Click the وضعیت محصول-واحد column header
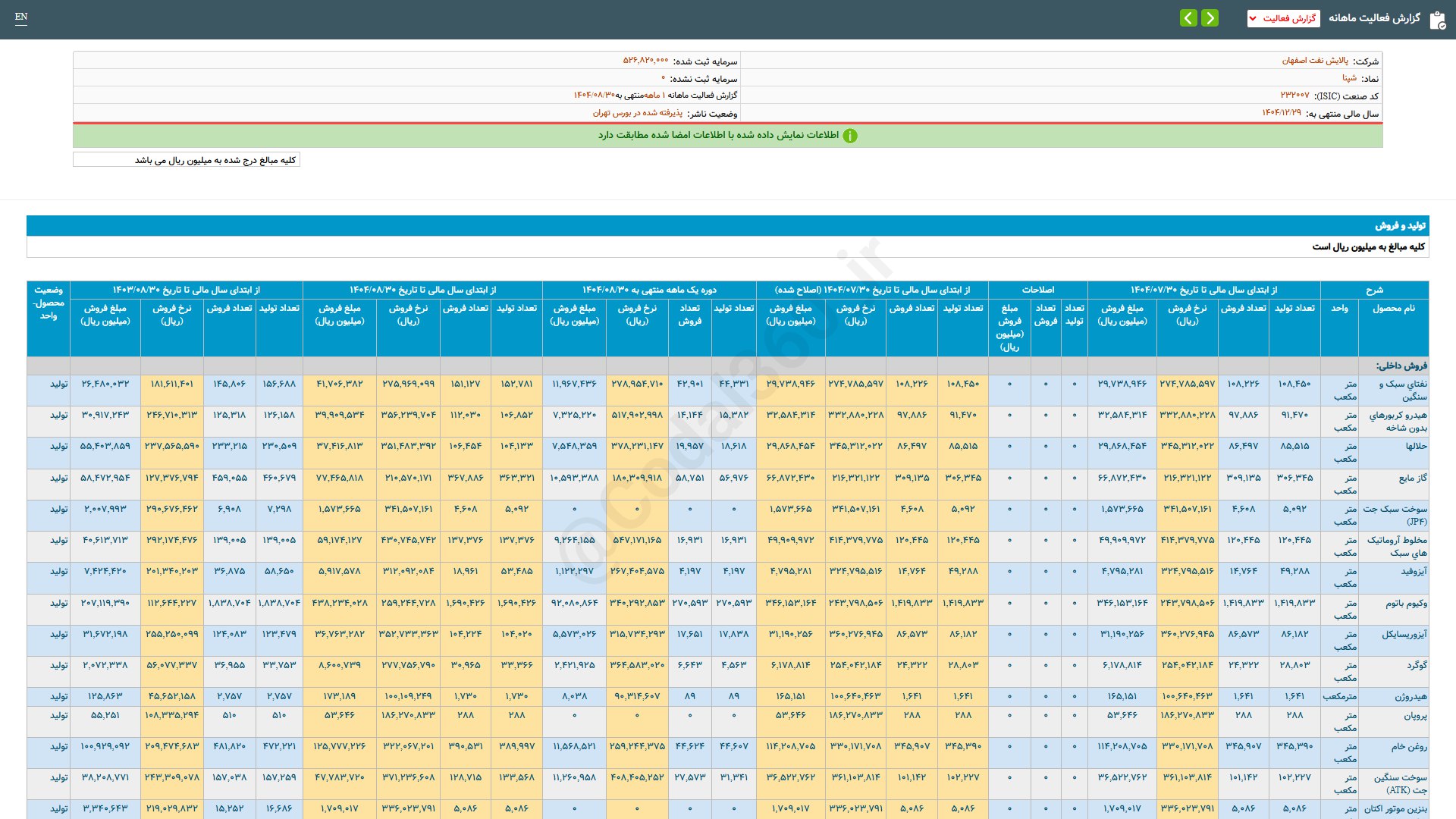 [x=49, y=303]
